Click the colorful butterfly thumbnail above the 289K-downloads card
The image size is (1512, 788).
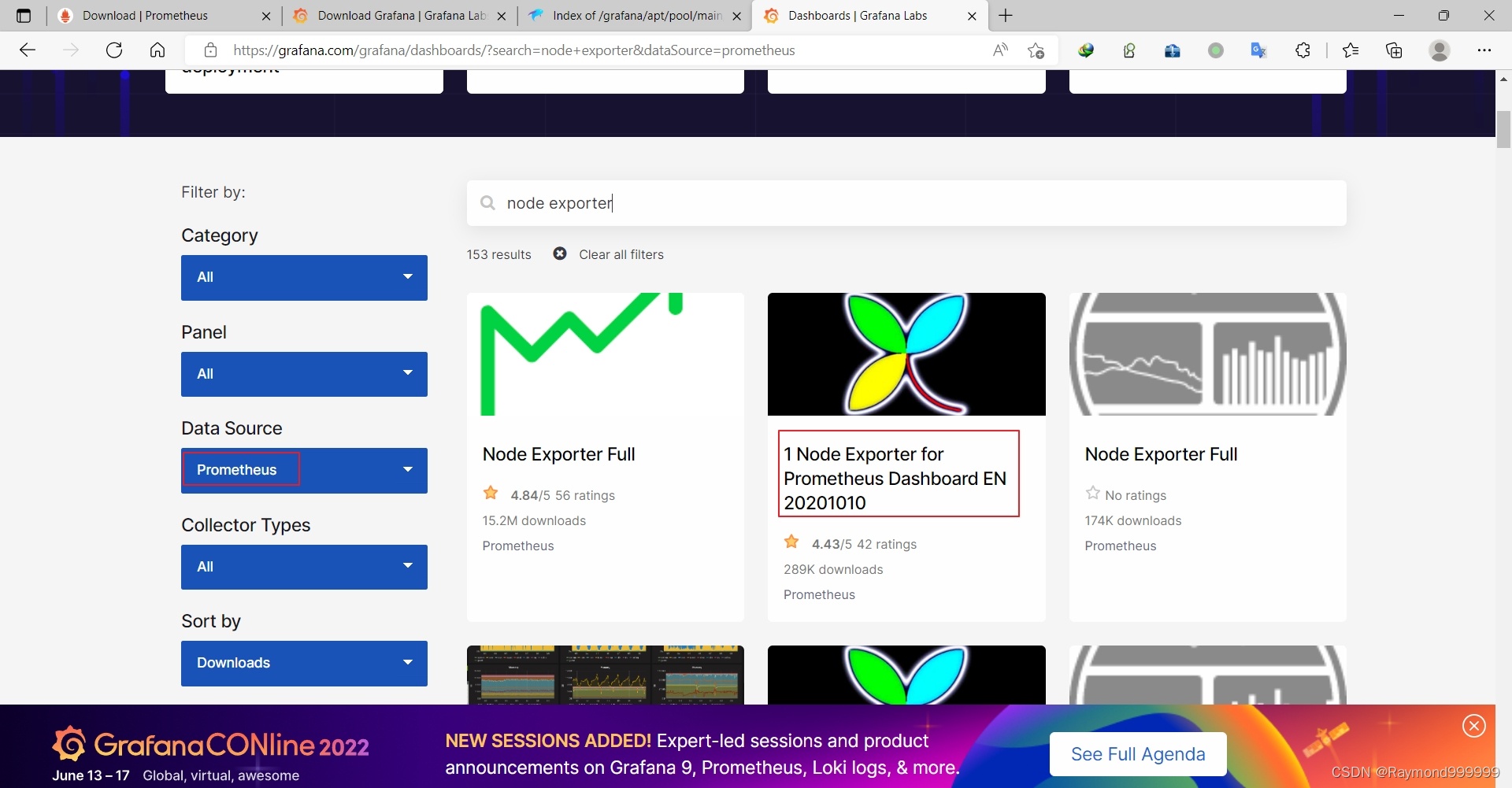906,354
